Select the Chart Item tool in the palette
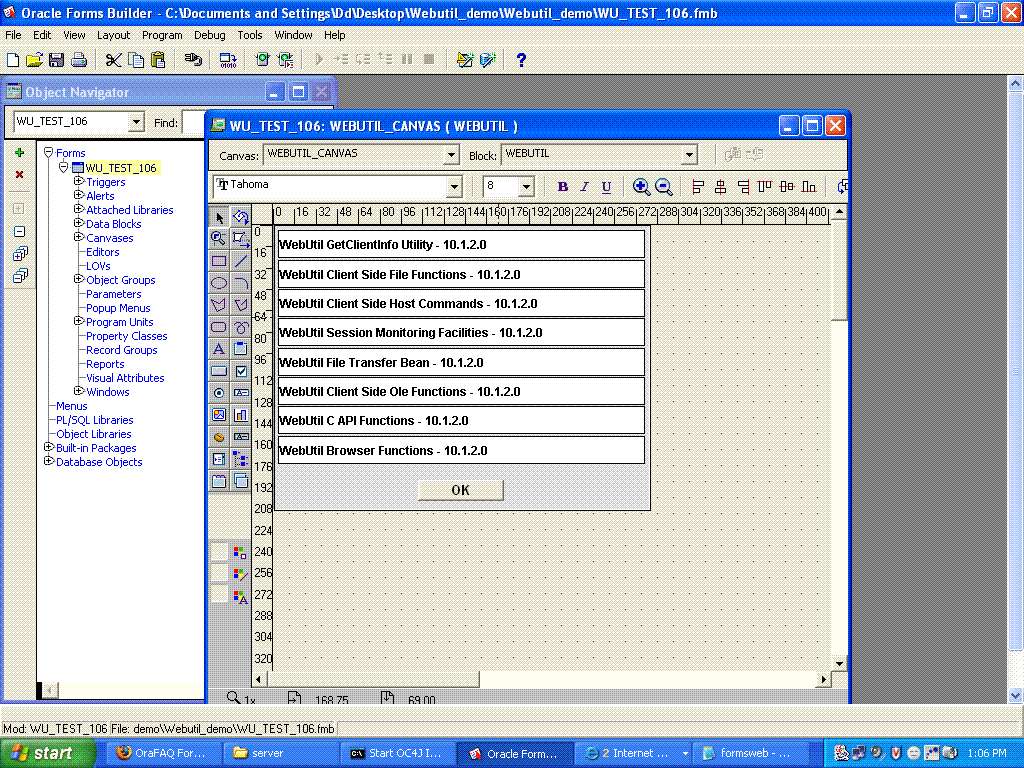 pos(241,415)
